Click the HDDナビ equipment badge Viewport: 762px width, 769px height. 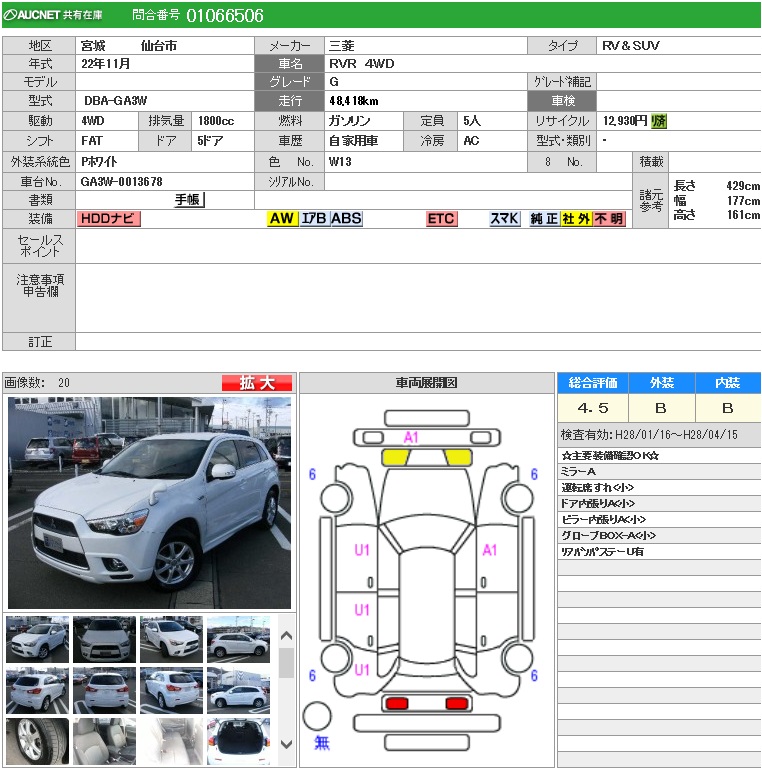109,219
